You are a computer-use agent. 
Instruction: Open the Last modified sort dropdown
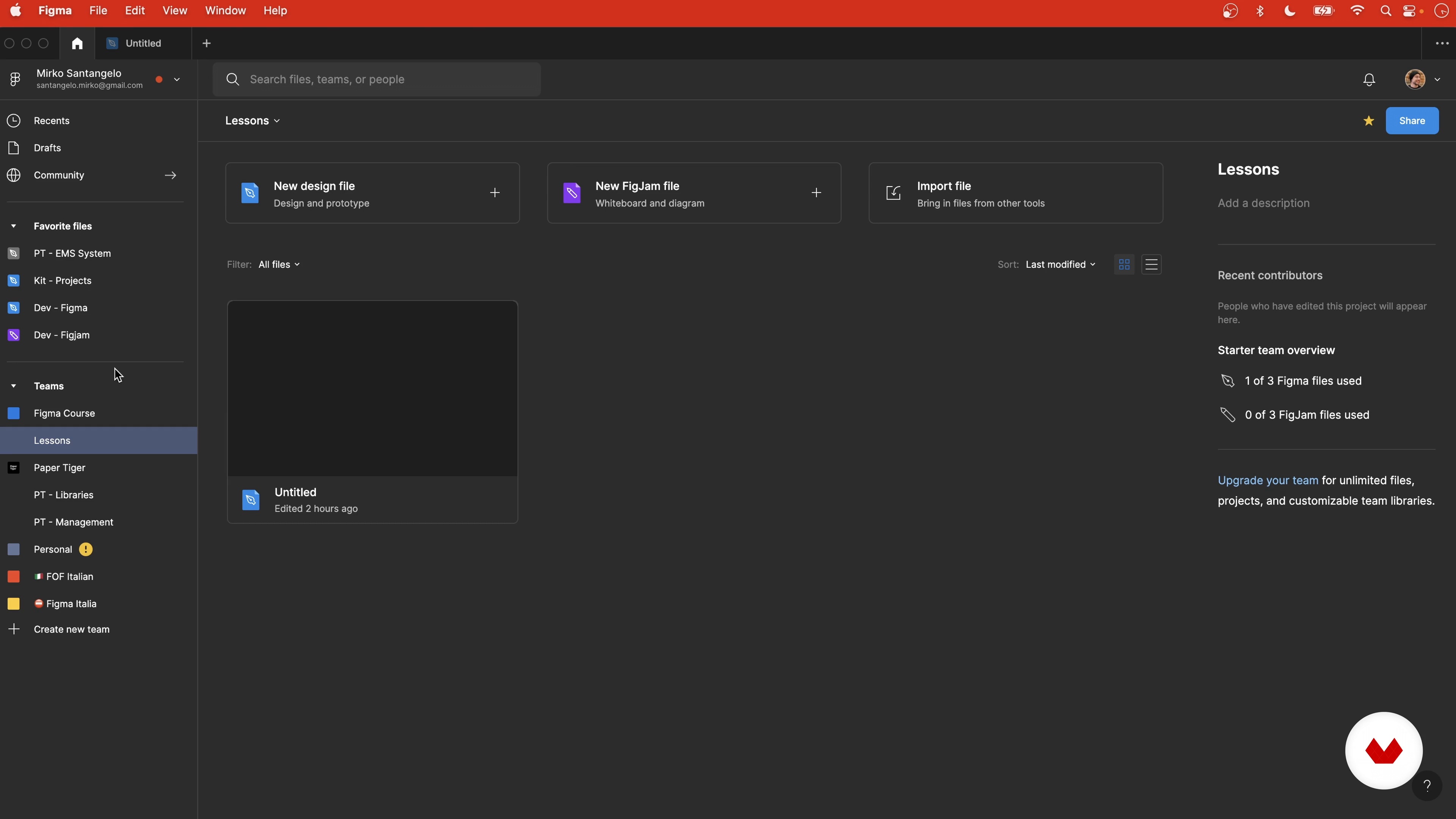pos(1061,265)
